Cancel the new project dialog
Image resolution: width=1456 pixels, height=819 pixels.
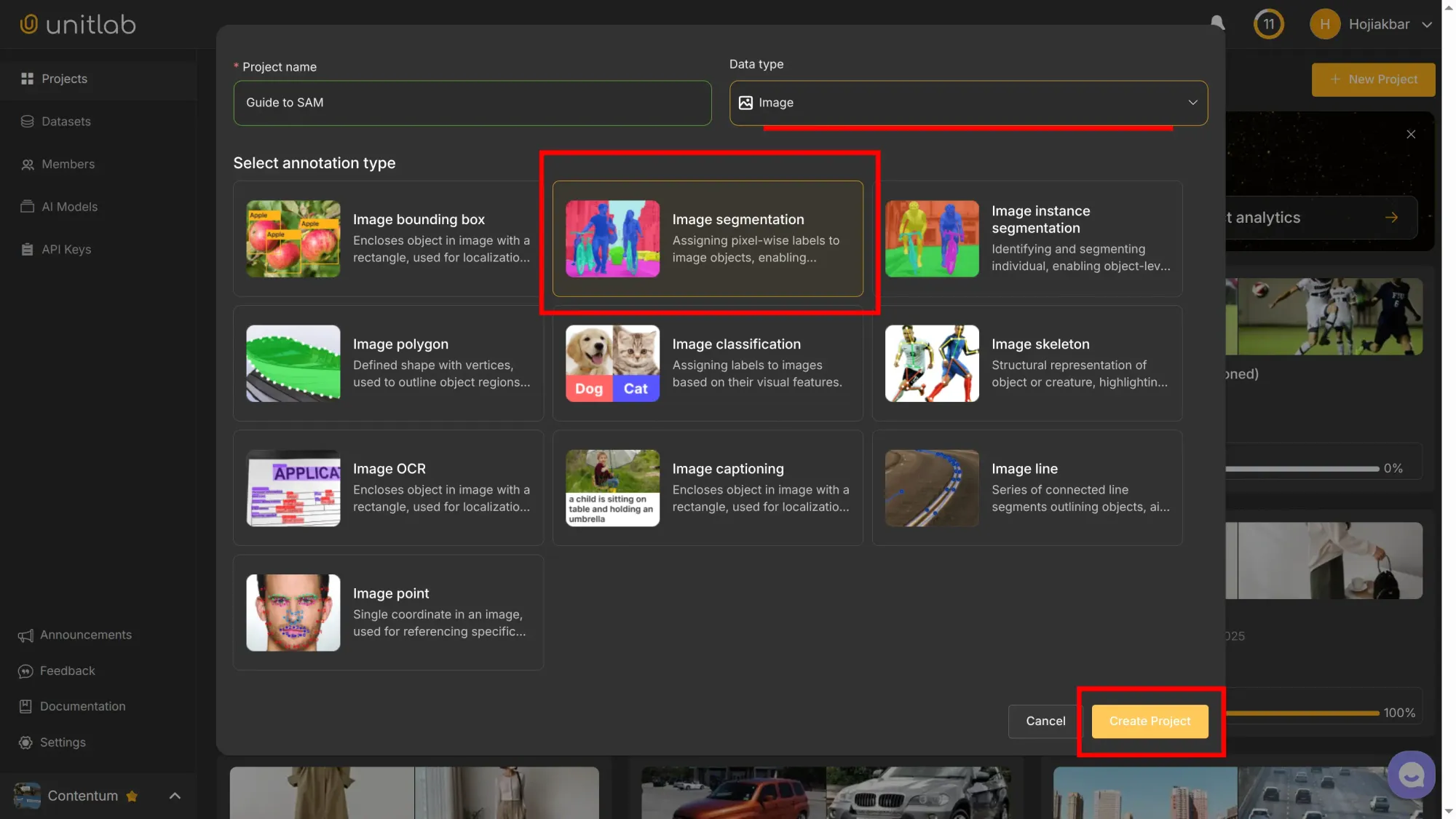(1045, 721)
